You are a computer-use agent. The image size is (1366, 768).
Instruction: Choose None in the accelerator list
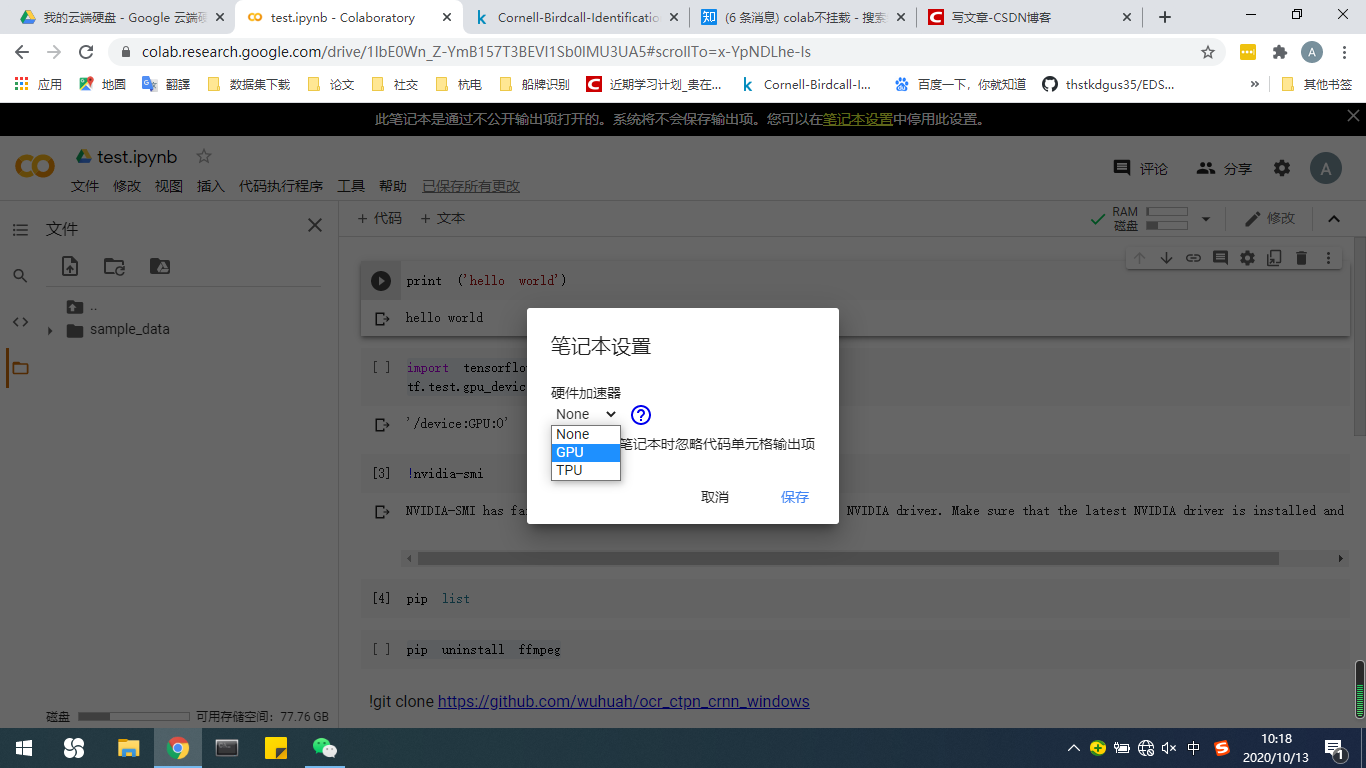586,434
